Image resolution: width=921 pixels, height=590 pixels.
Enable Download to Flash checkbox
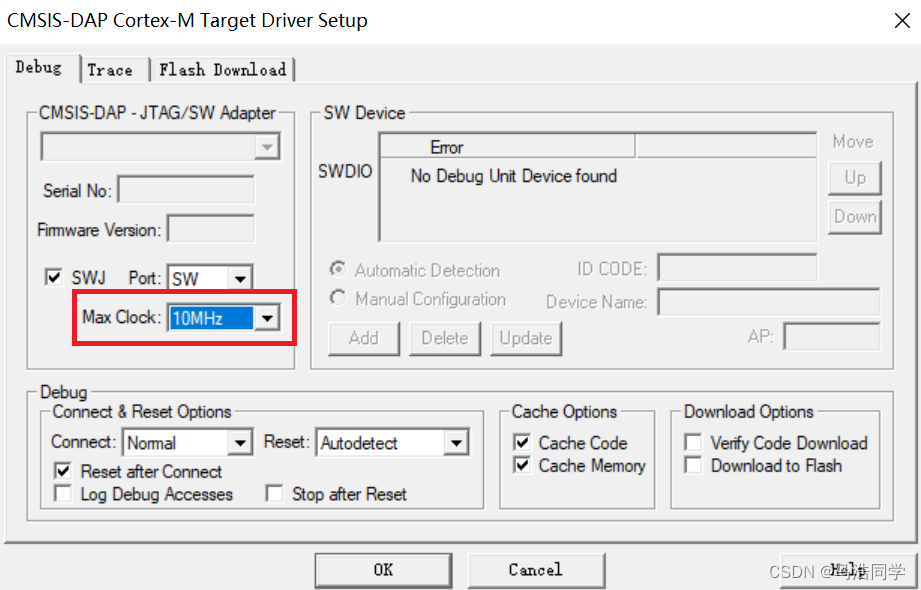click(x=693, y=465)
